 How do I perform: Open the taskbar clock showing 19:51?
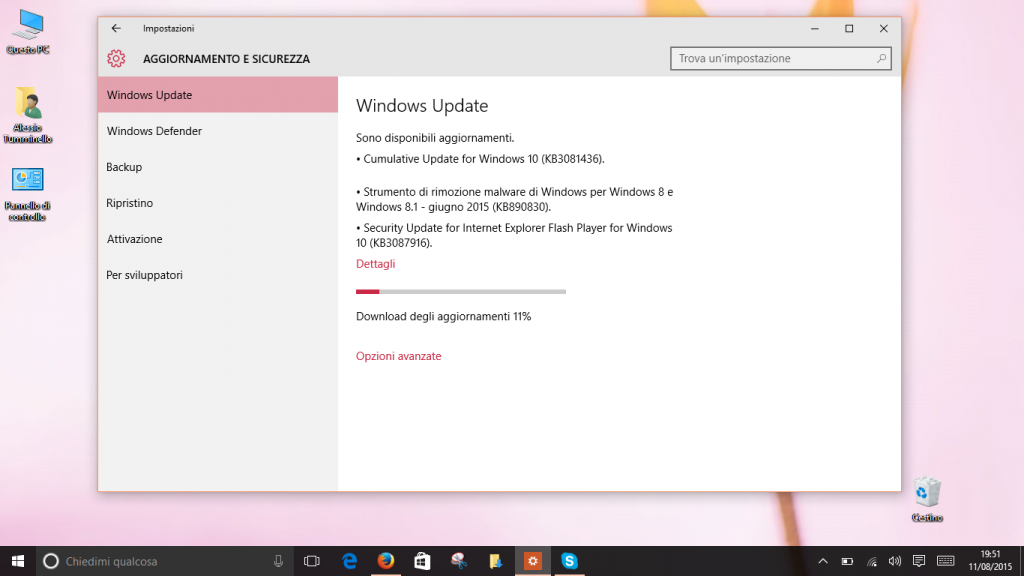pyautogui.click(x=990, y=561)
